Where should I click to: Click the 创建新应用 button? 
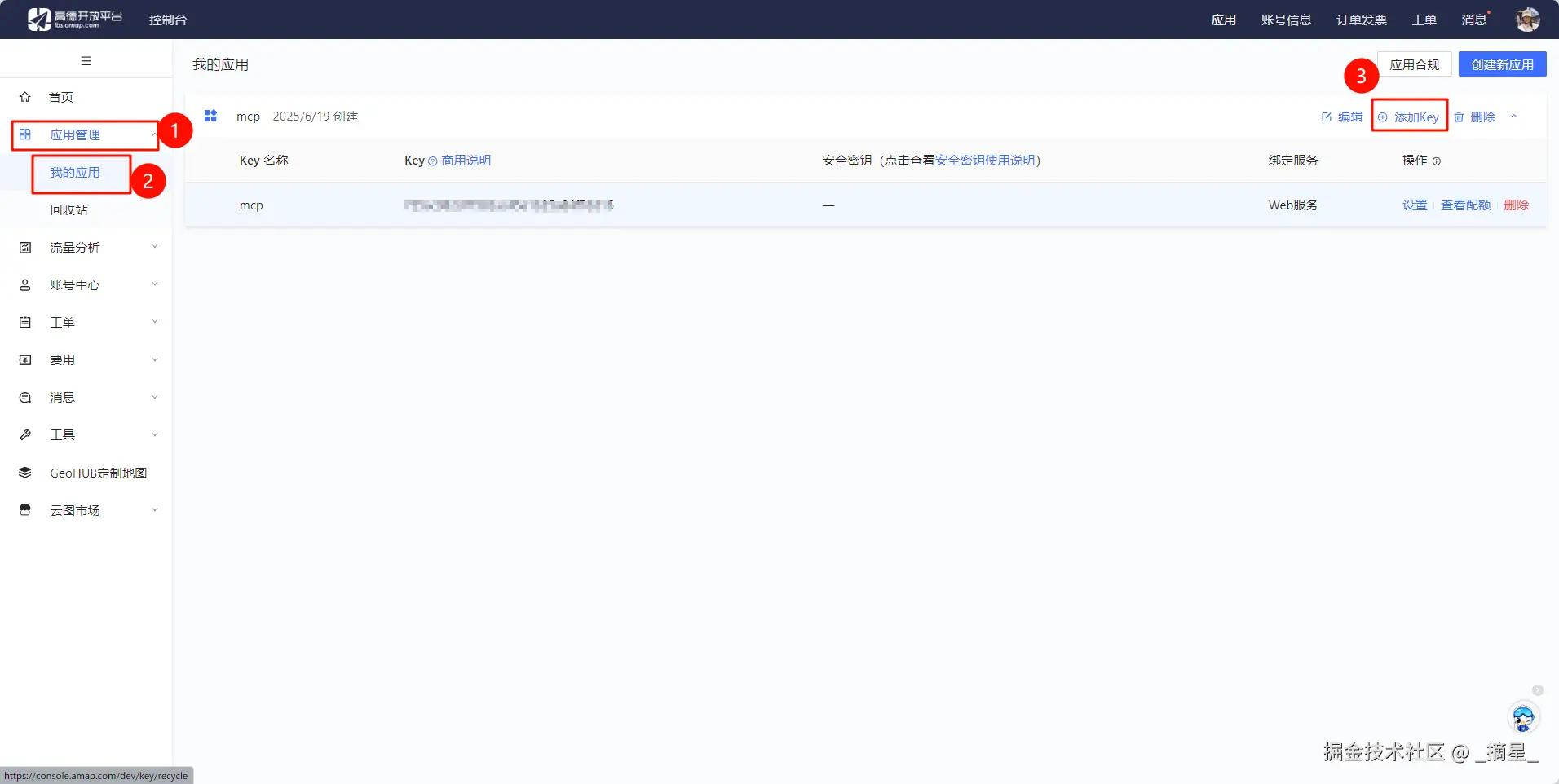pyautogui.click(x=1502, y=64)
